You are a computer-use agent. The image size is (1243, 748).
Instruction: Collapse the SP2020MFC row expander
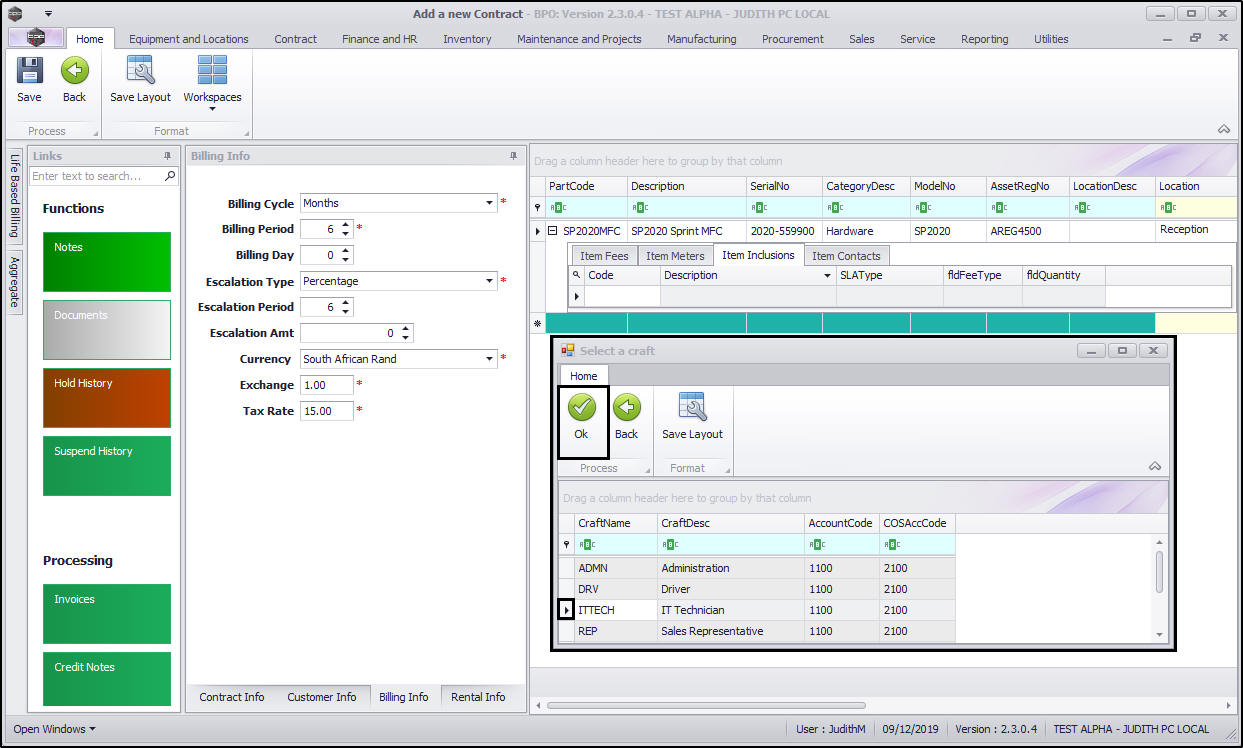click(x=552, y=231)
